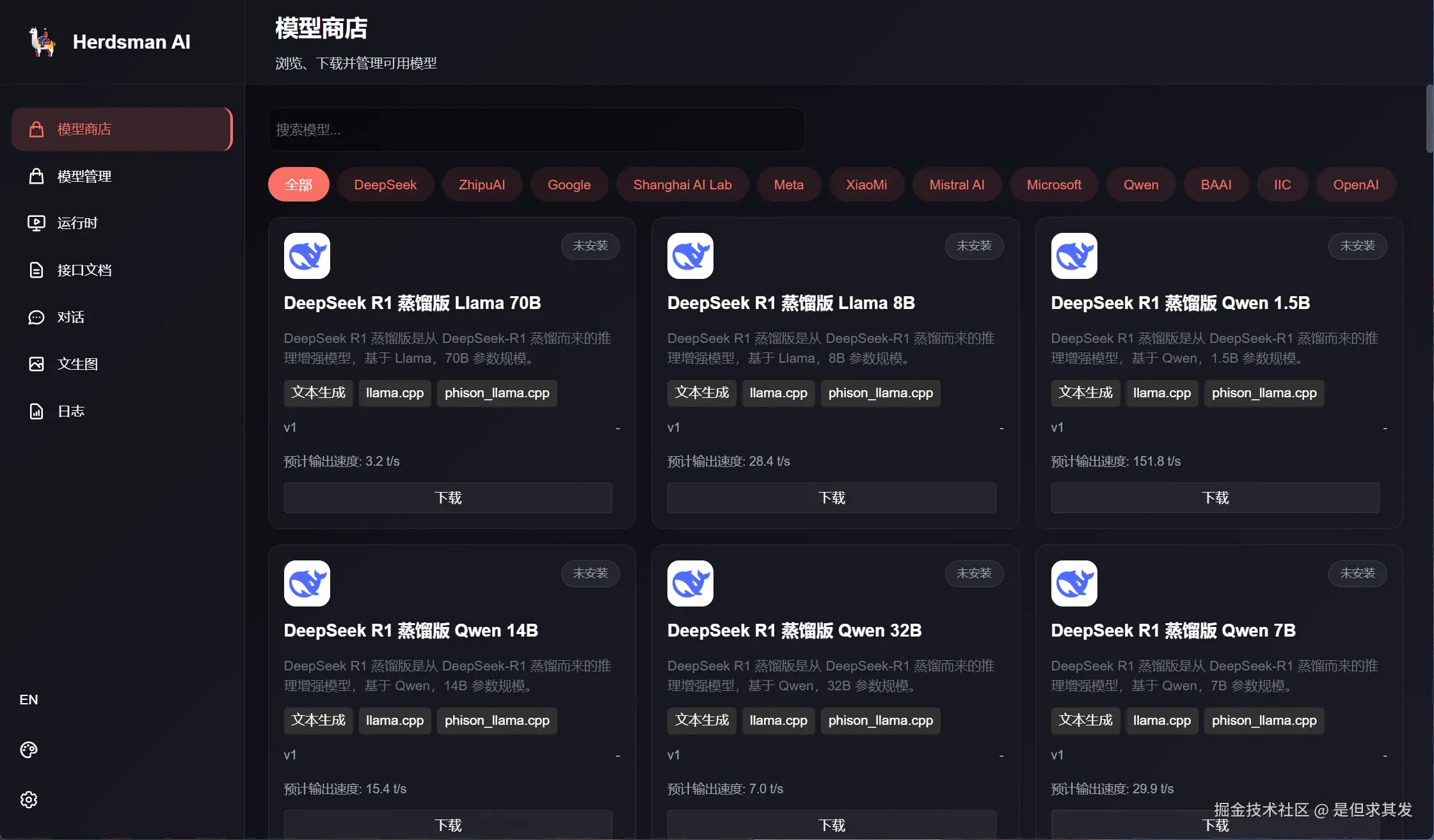
Task: Select the 文生图 image icon
Action: 36,363
